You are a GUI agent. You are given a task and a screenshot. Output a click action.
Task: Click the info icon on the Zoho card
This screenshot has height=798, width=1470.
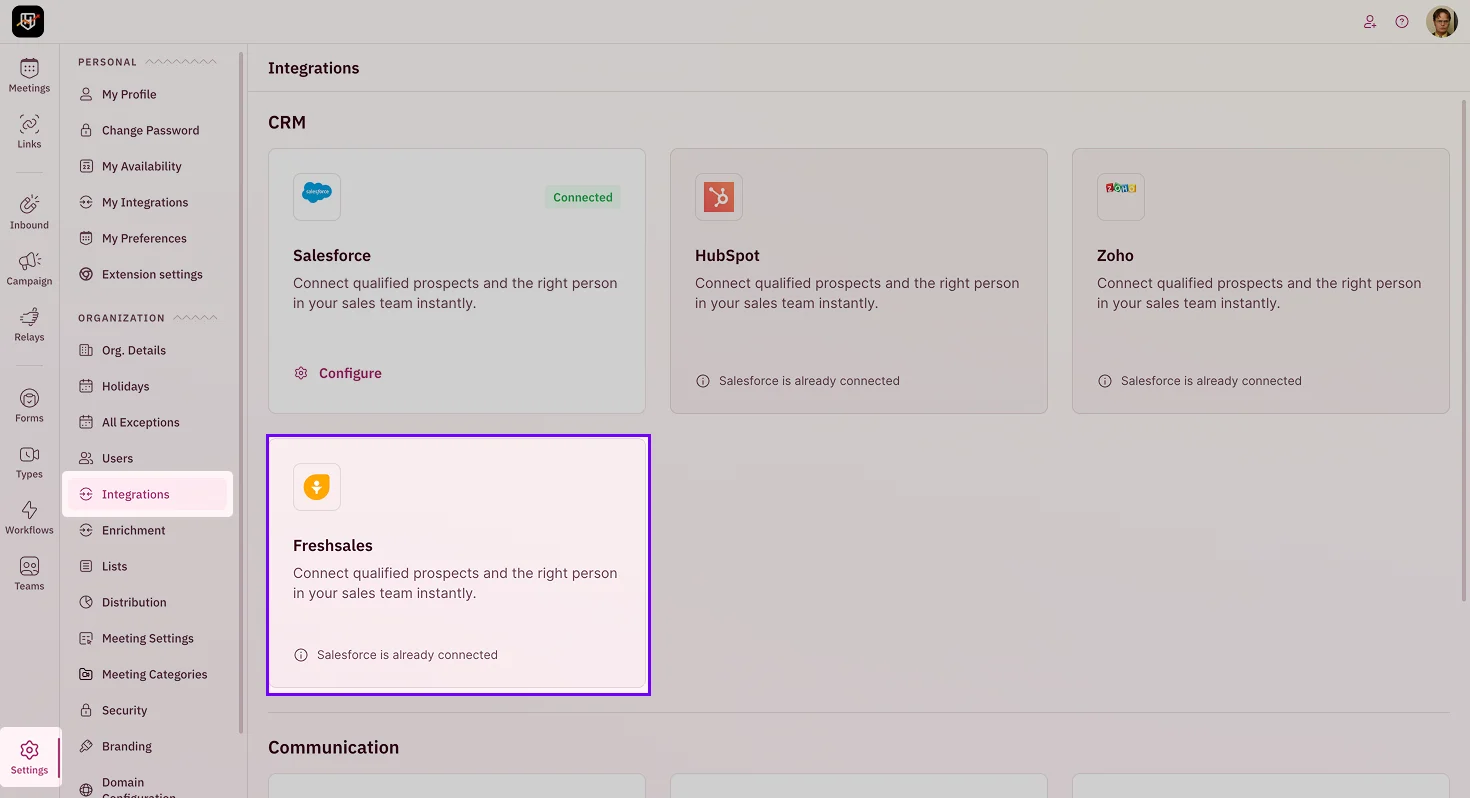coord(1105,381)
